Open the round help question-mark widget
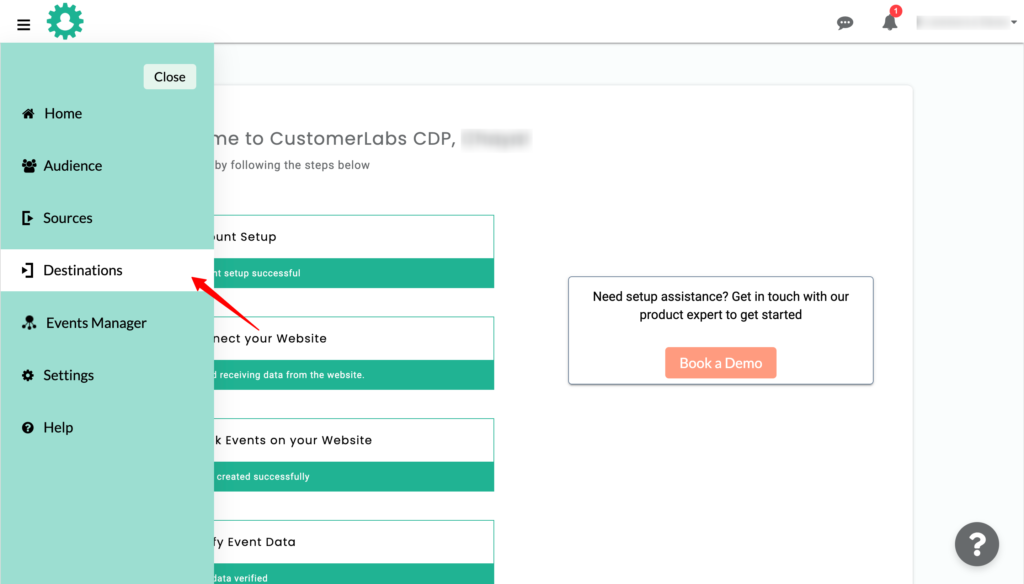 [x=976, y=543]
